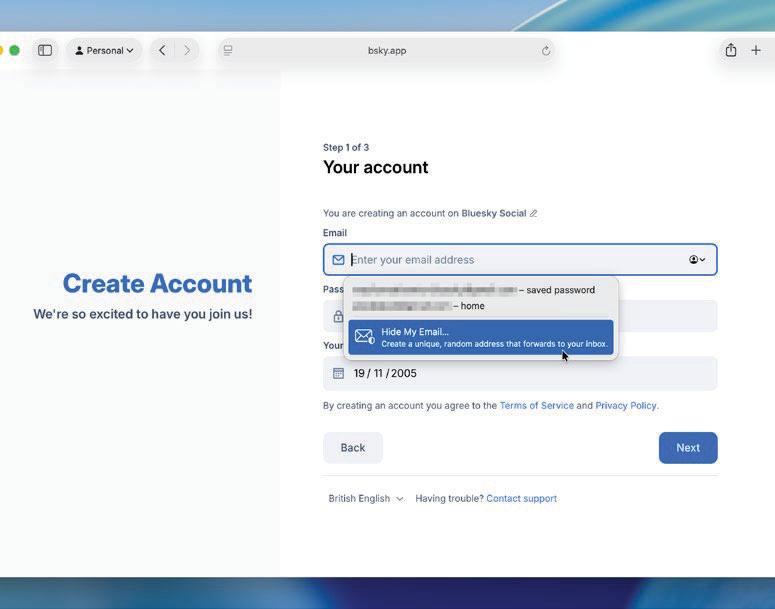
Task: Reload the page with refresh icon
Action: [546, 50]
